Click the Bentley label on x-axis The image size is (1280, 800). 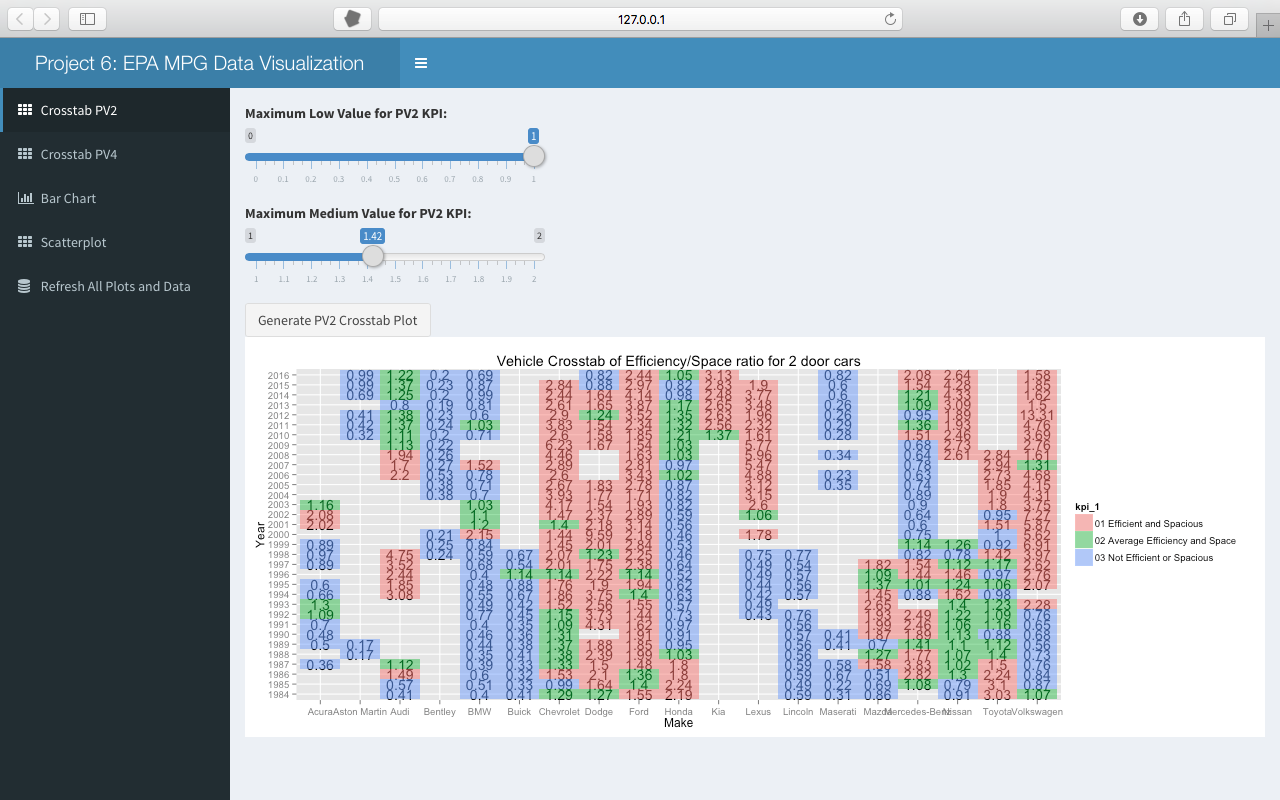(x=439, y=712)
